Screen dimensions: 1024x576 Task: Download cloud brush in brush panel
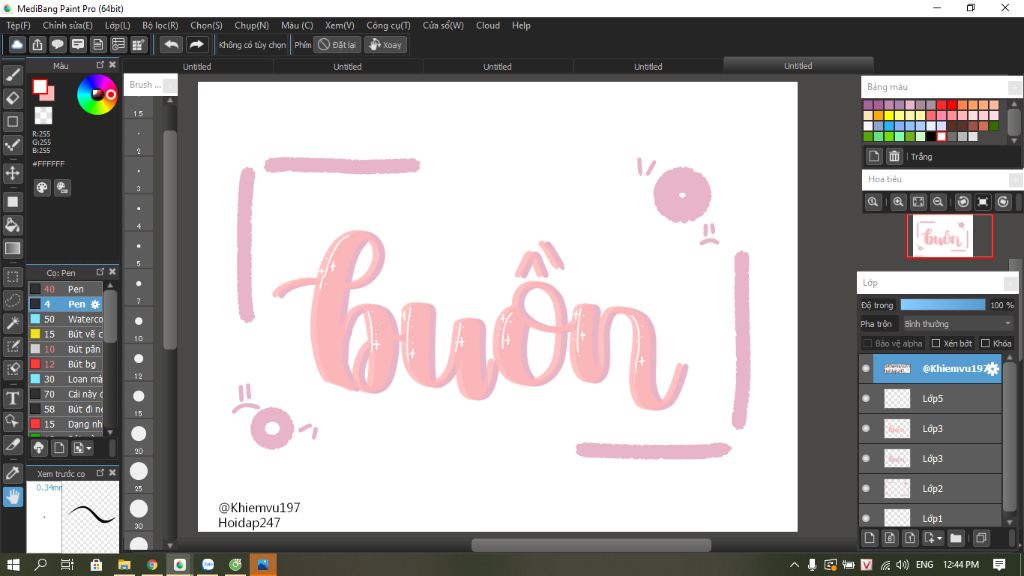click(39, 448)
